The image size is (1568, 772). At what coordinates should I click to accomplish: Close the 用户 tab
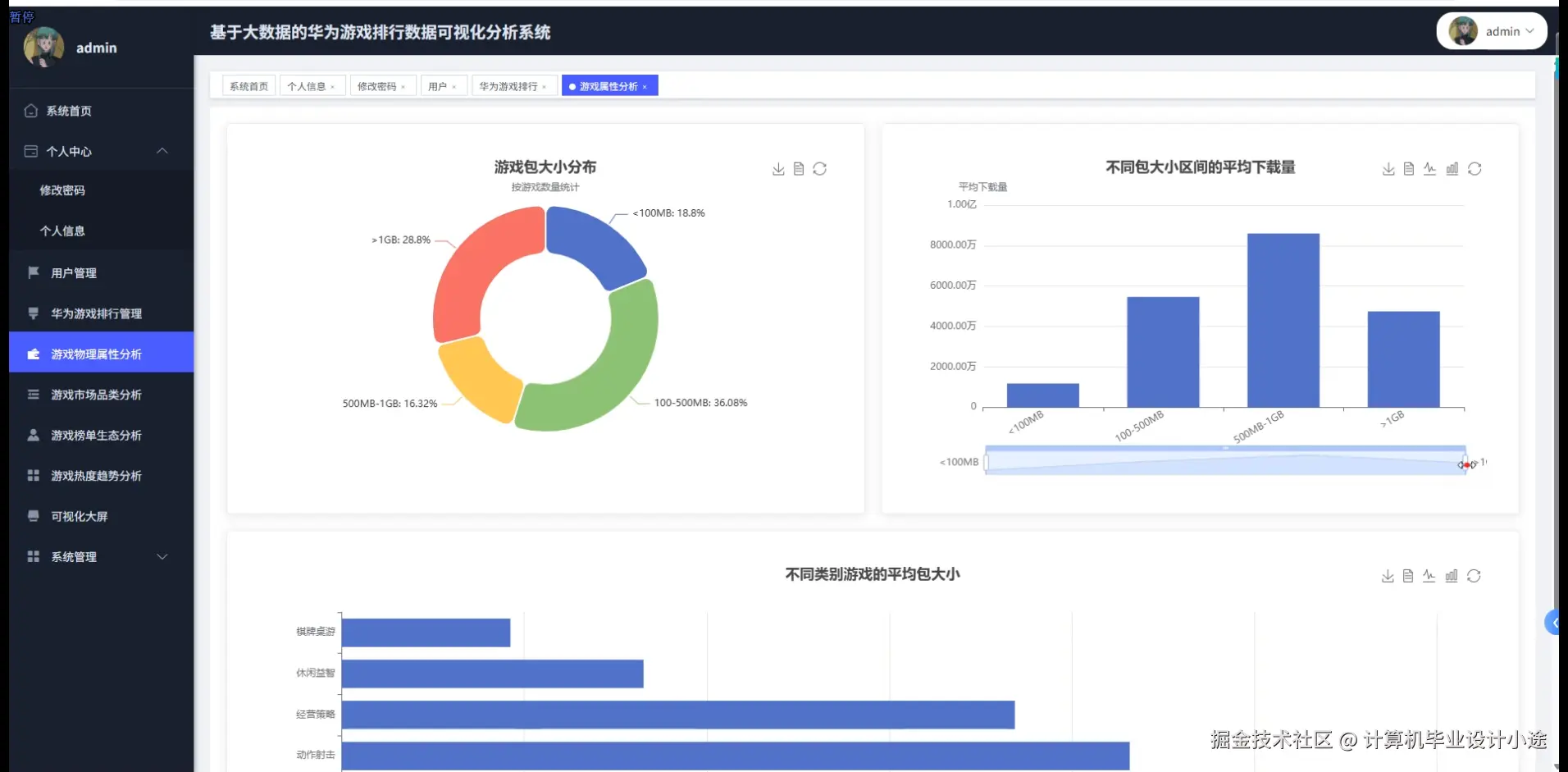point(454,87)
